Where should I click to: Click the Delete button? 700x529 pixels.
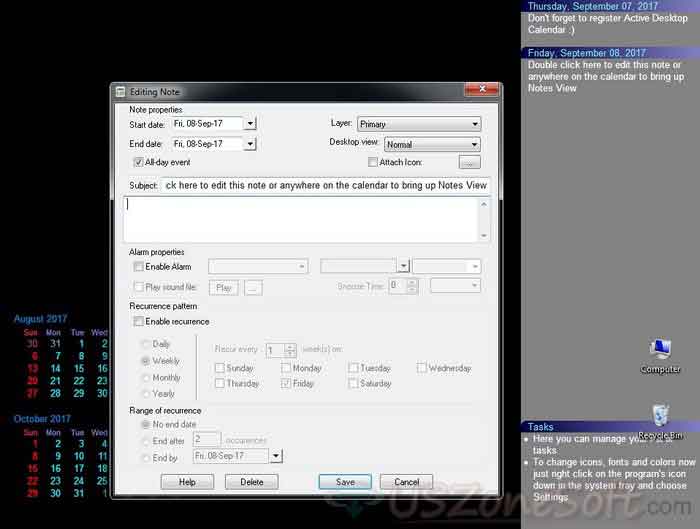pyautogui.click(x=252, y=482)
